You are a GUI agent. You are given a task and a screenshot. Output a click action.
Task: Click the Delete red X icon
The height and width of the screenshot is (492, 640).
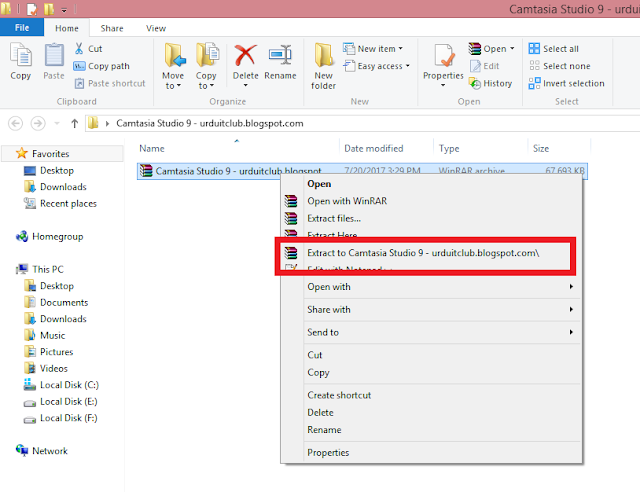tap(245, 56)
